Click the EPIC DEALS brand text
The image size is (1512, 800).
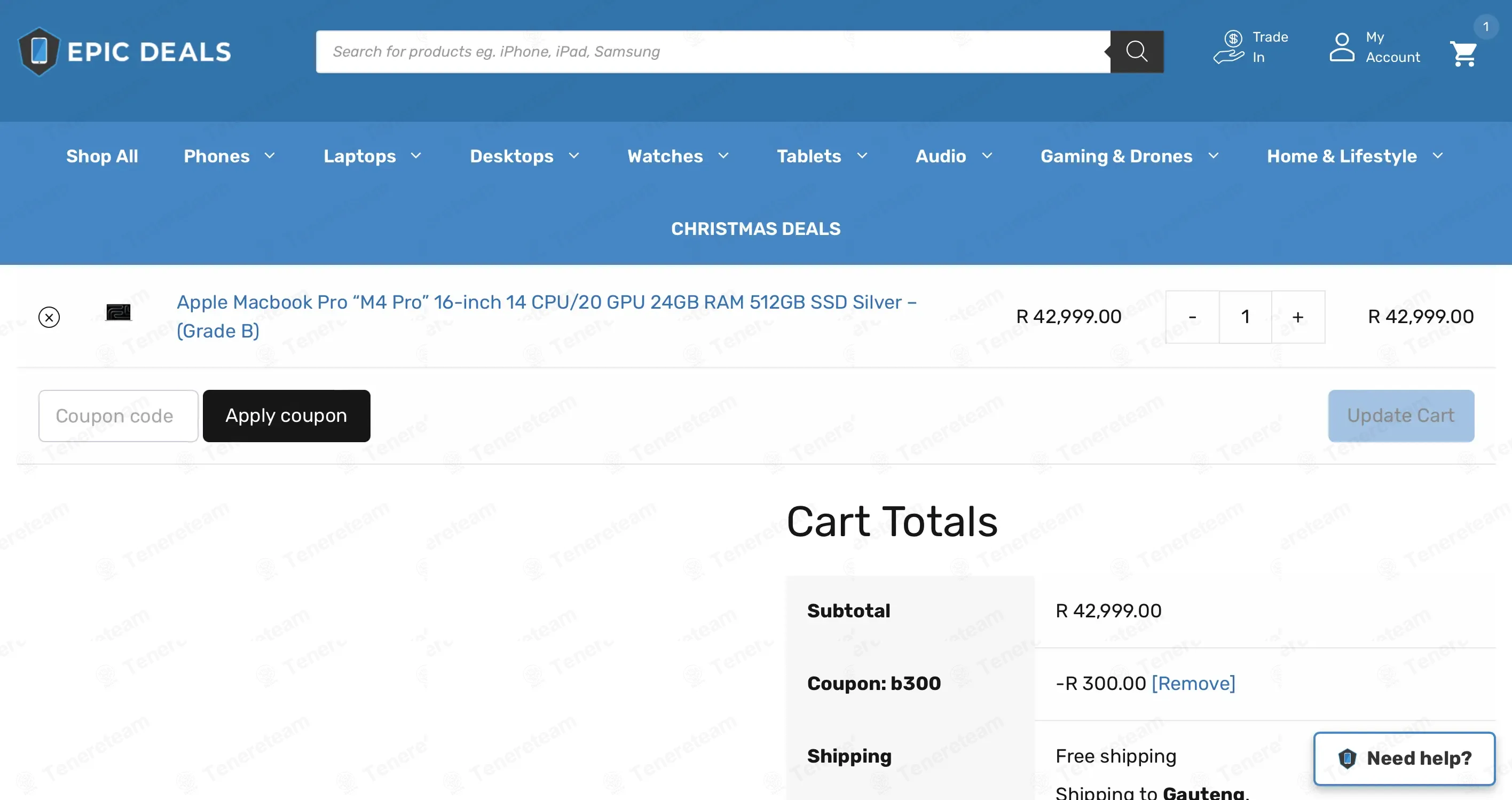tap(149, 52)
